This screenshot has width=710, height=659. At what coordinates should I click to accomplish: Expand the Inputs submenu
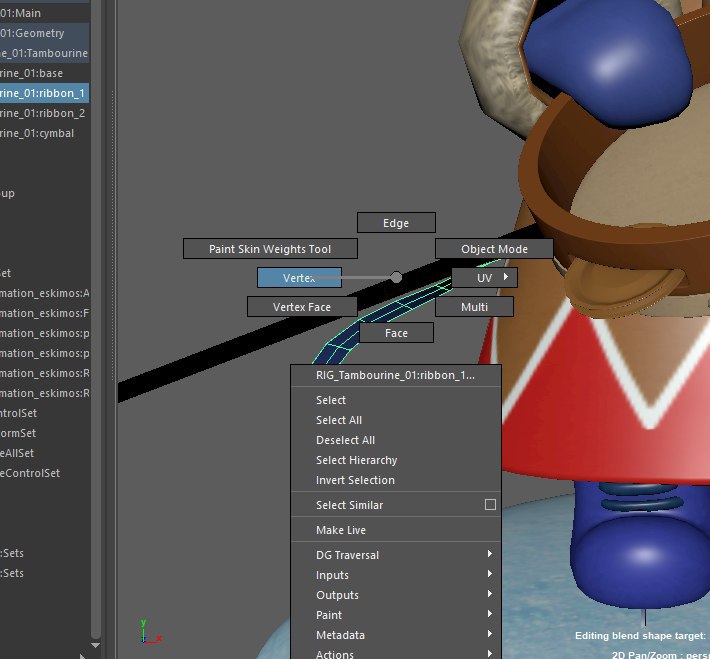pyautogui.click(x=396, y=575)
